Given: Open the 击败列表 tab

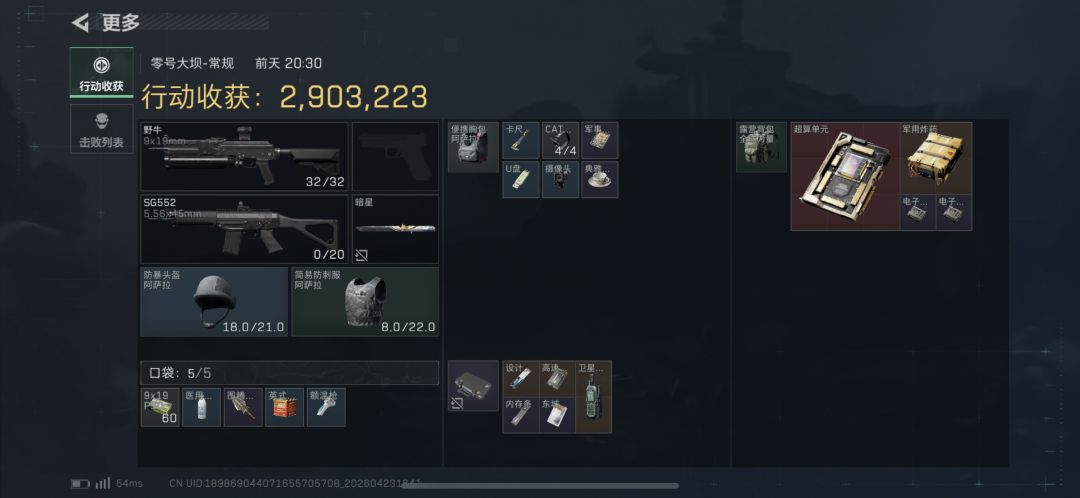Looking at the screenshot, I should coord(101,129).
